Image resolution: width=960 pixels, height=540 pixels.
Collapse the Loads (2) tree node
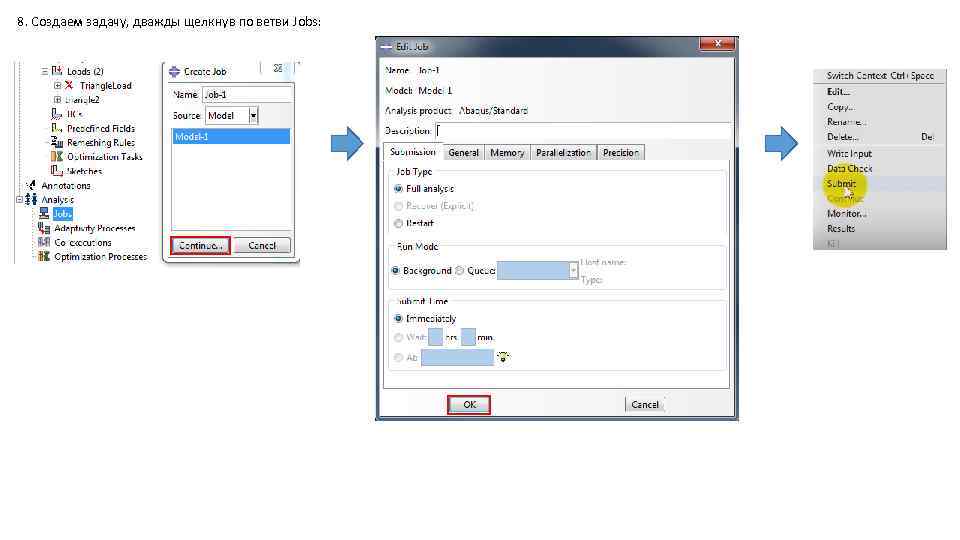(44, 71)
